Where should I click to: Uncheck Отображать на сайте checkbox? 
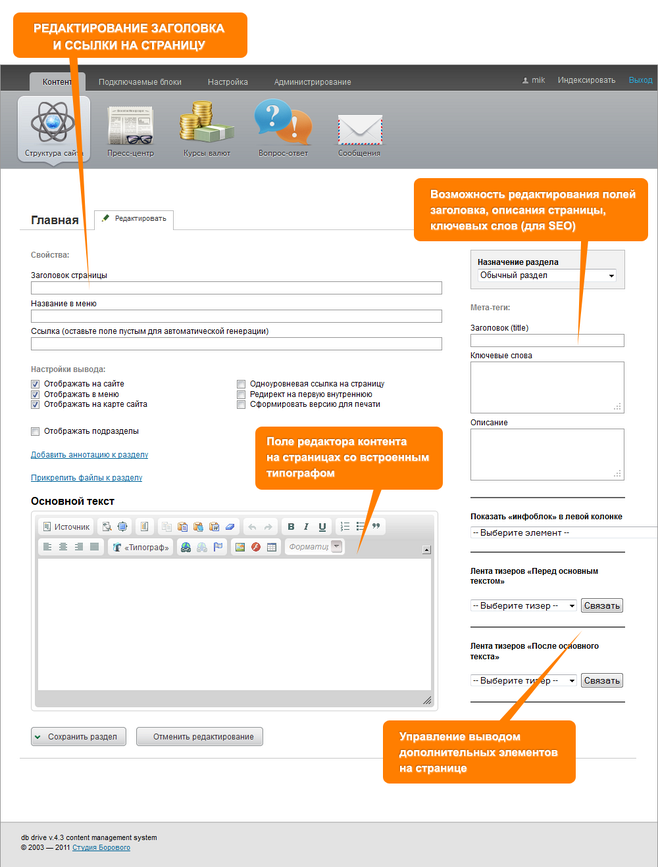pyautogui.click(x=35, y=384)
